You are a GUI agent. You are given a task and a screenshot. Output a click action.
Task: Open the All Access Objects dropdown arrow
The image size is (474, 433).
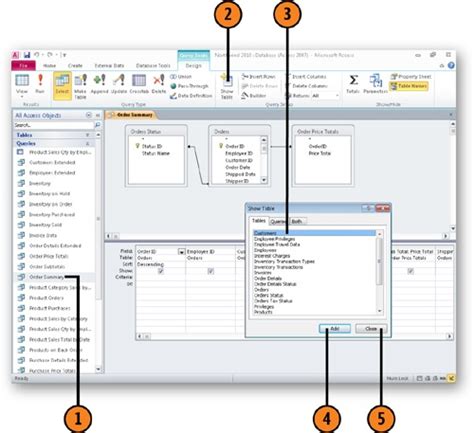click(88, 115)
